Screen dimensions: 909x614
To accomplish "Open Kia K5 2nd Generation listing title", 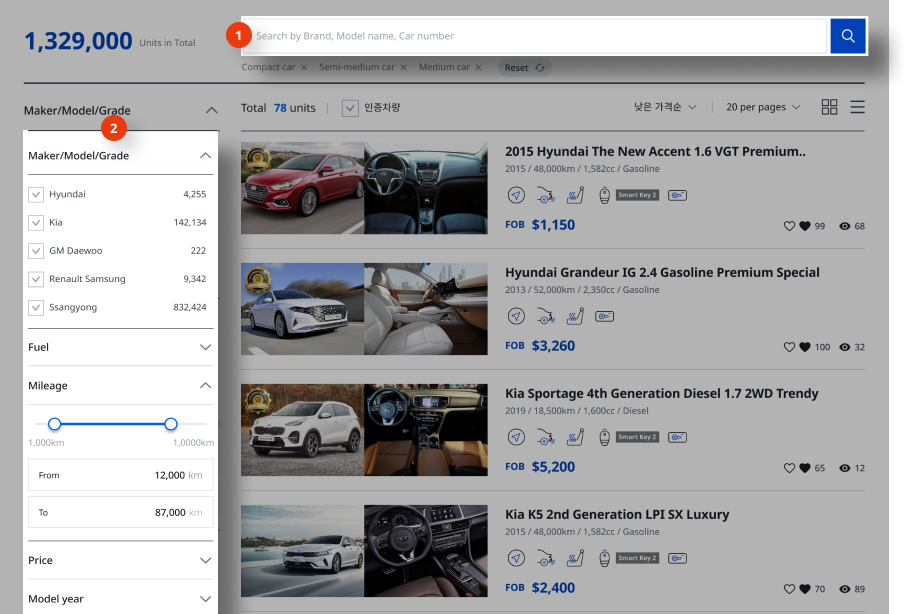I will (x=617, y=515).
